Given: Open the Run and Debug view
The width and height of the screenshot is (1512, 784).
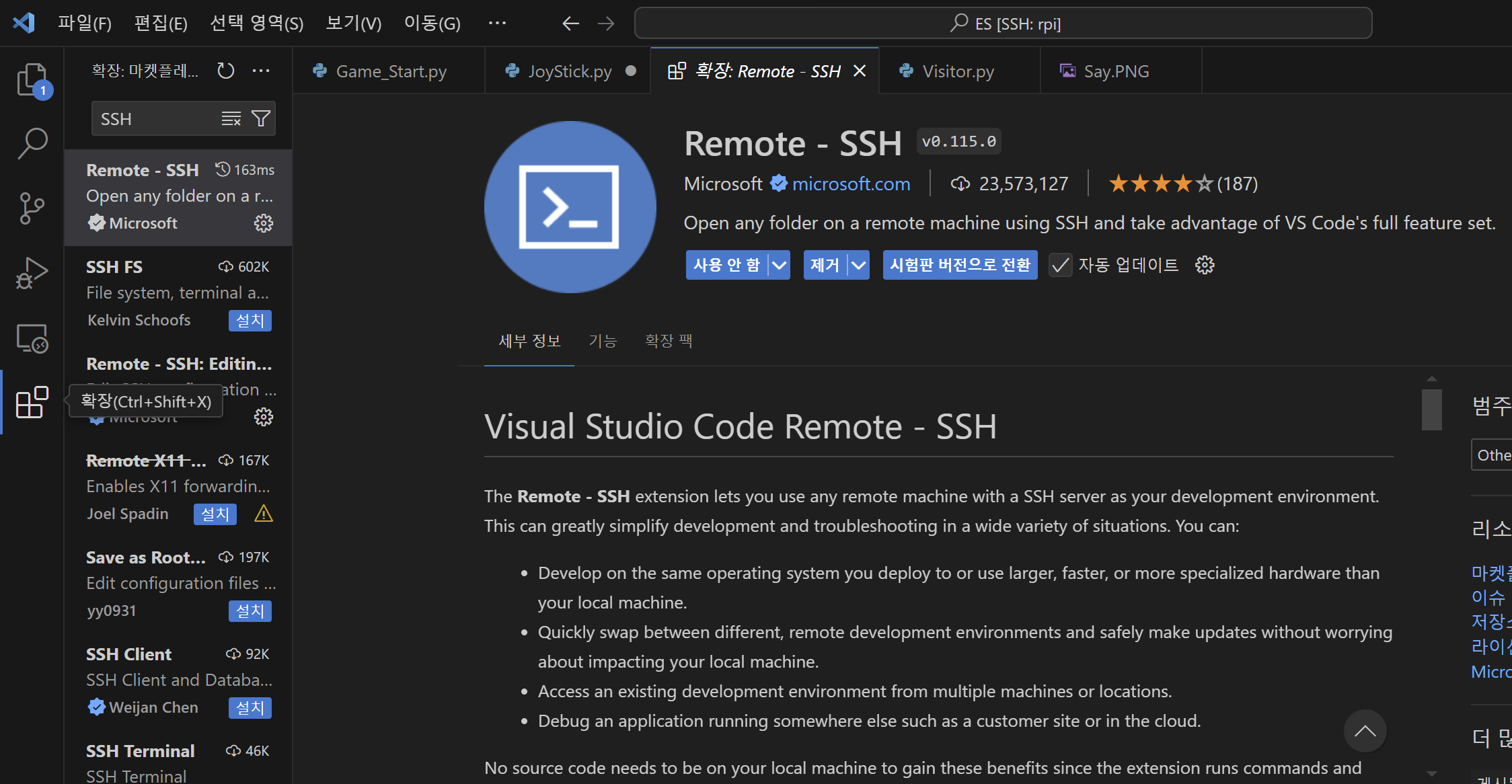Looking at the screenshot, I should 32,273.
